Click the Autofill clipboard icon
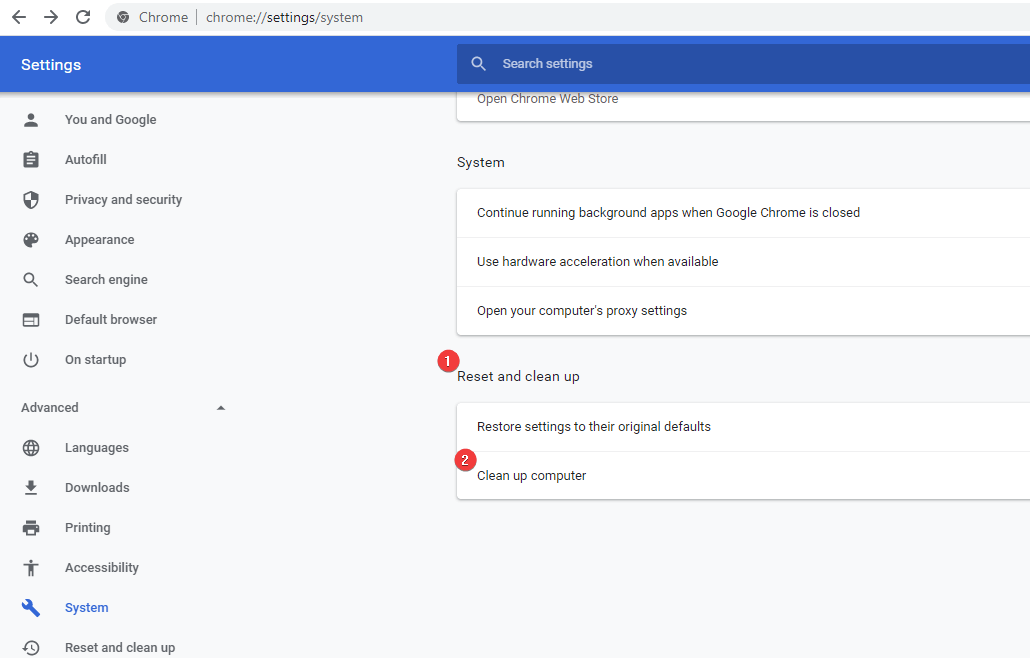The image size is (1030, 658). click(x=31, y=160)
